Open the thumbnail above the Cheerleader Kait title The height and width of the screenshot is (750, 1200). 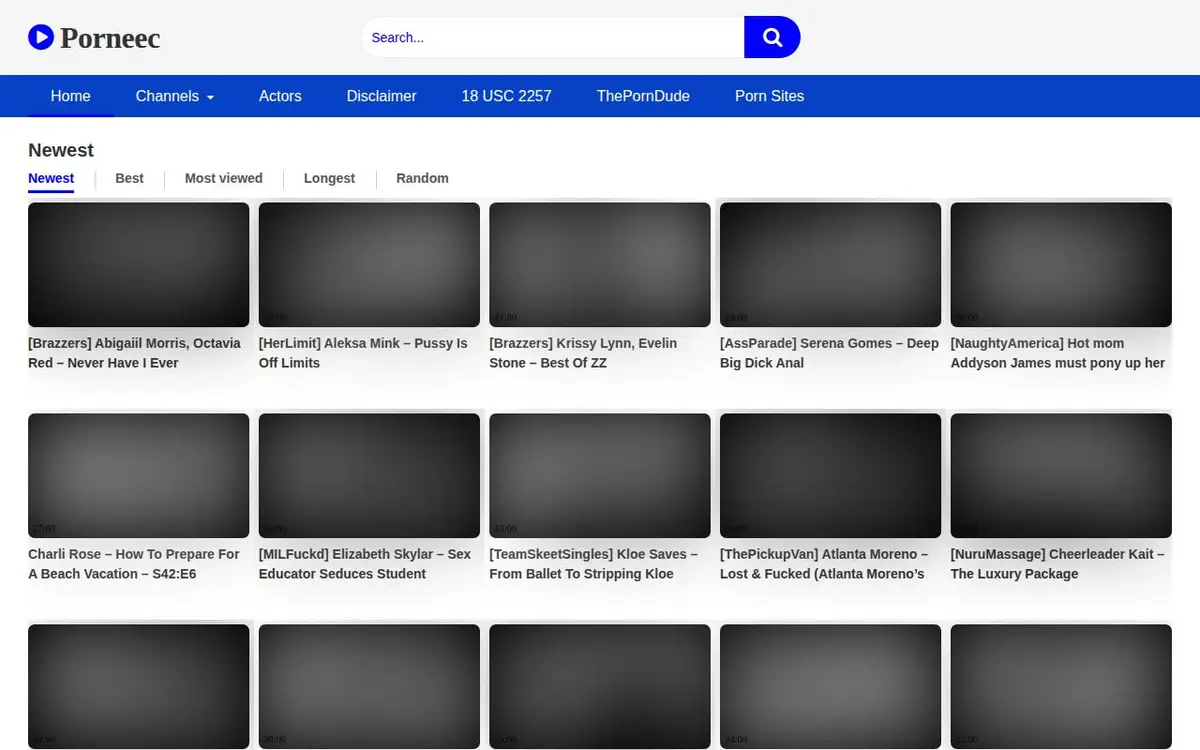[x=1061, y=476]
